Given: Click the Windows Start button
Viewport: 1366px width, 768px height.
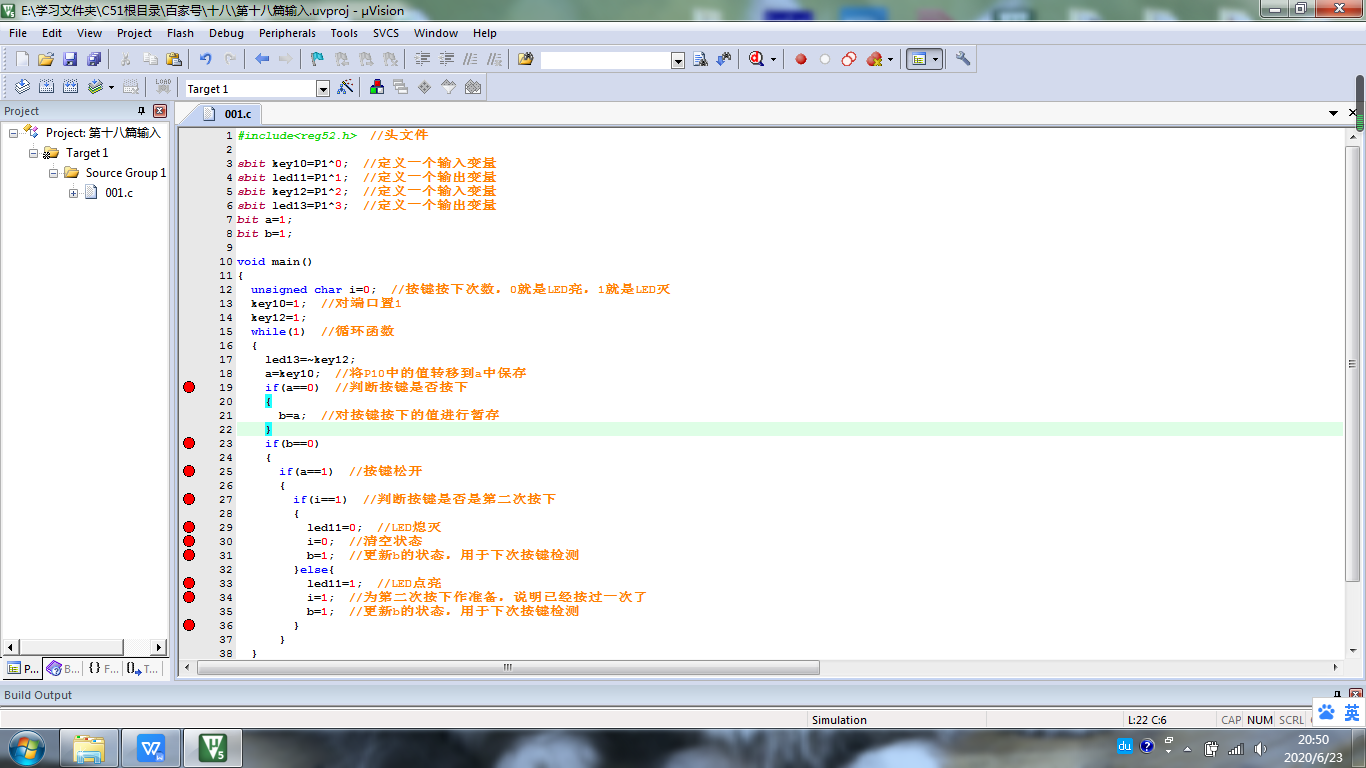Looking at the screenshot, I should point(26,747).
